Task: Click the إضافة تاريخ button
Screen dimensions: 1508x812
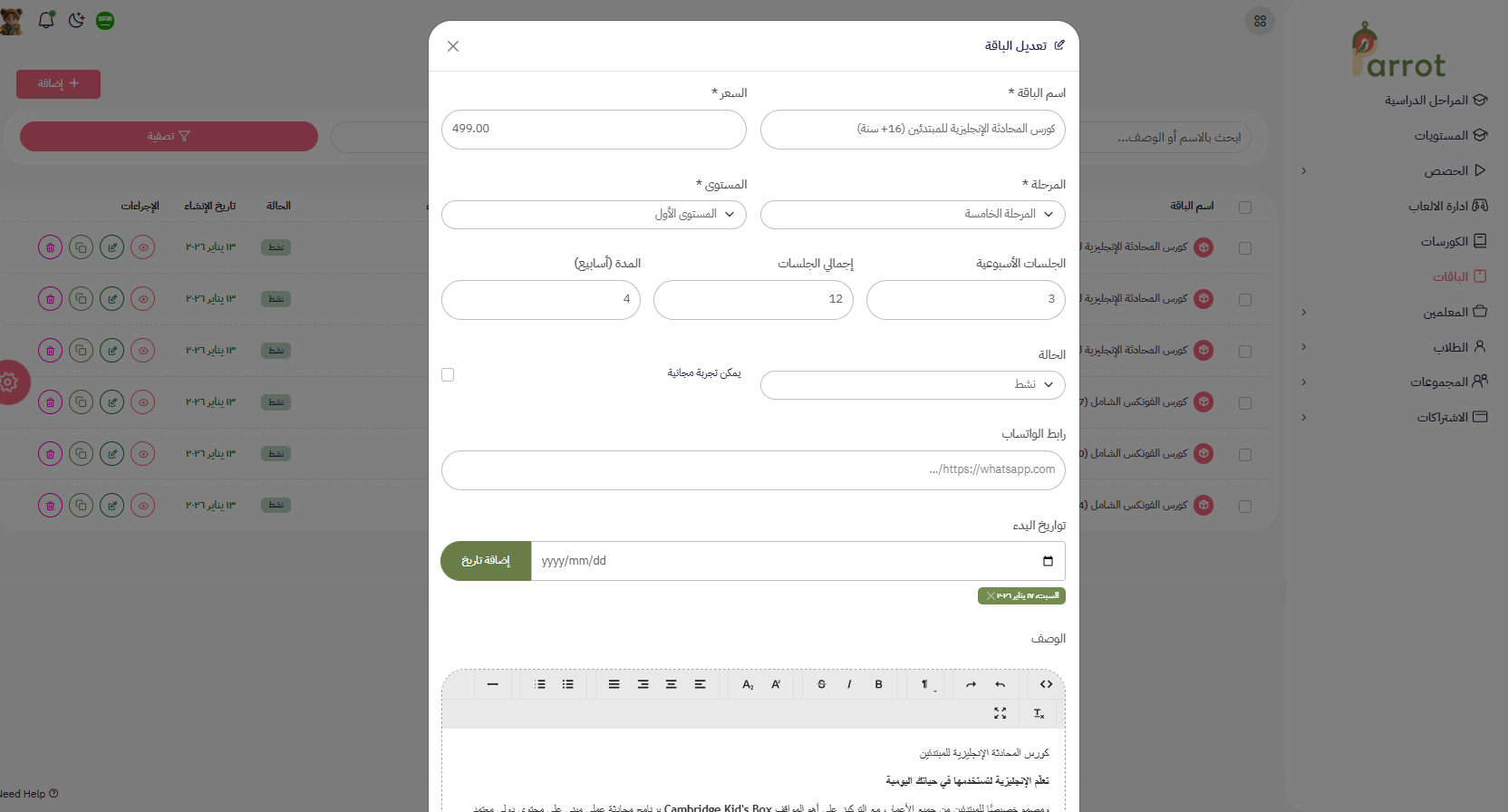Action: coord(486,561)
